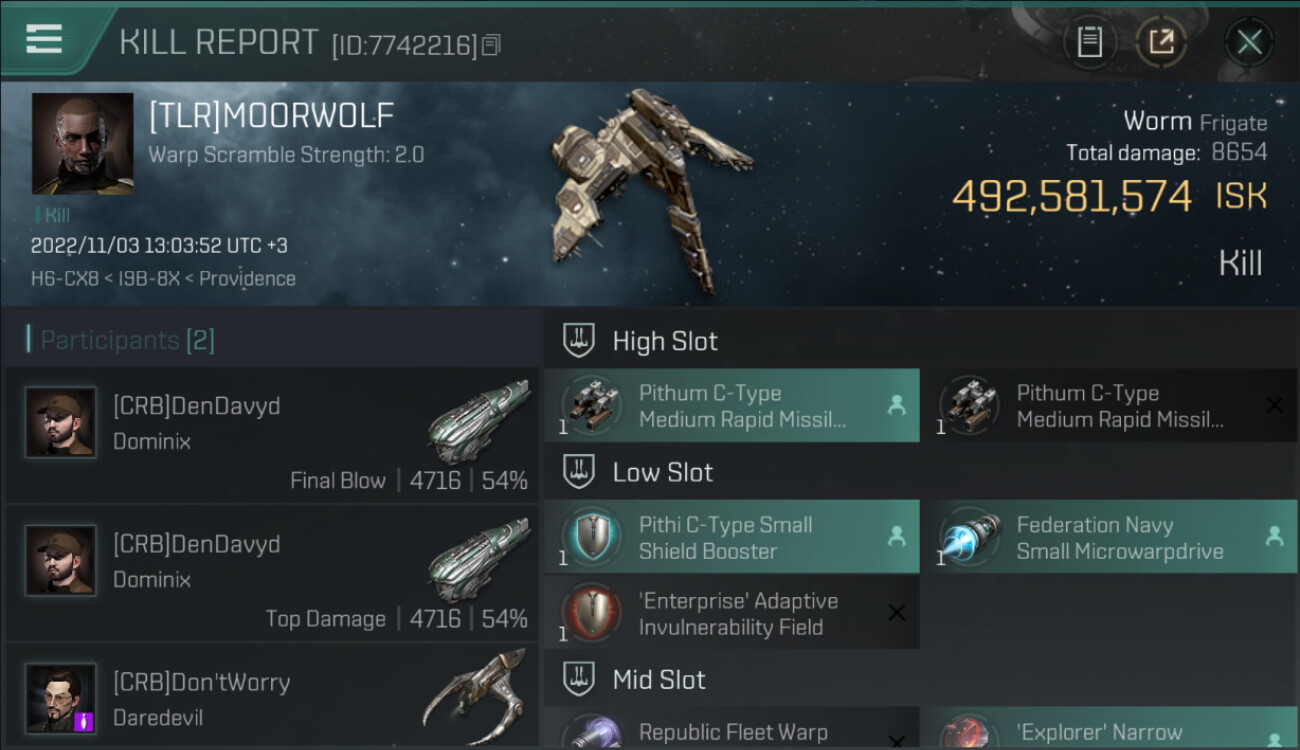Image resolution: width=1300 pixels, height=750 pixels.
Task: Select dropped Pithum C-Type launcher with X
Action: tap(1108, 405)
